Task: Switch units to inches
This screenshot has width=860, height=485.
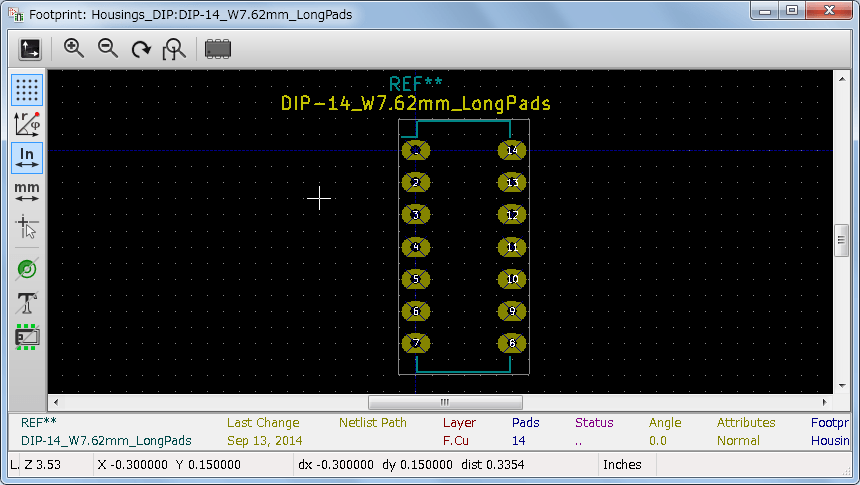Action: tap(27, 158)
